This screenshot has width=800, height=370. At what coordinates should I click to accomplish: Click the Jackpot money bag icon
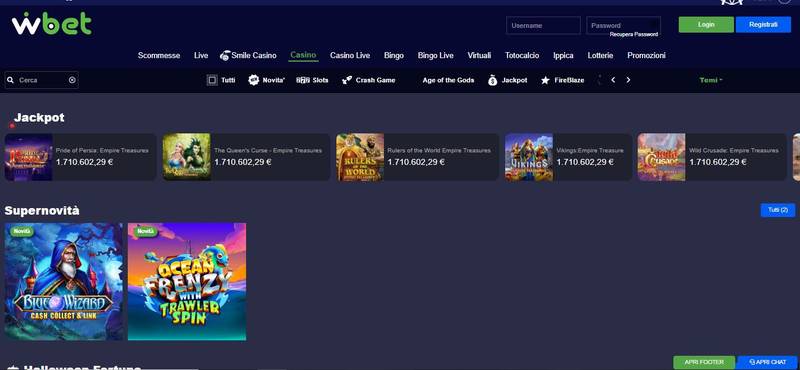pyautogui.click(x=492, y=80)
